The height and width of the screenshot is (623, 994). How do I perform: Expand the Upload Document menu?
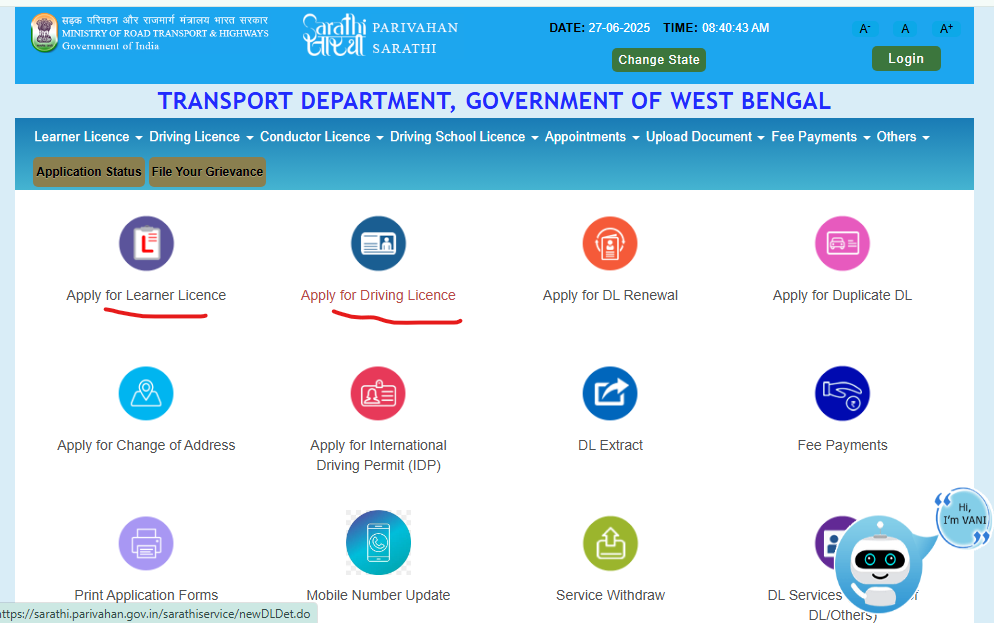[705, 137]
